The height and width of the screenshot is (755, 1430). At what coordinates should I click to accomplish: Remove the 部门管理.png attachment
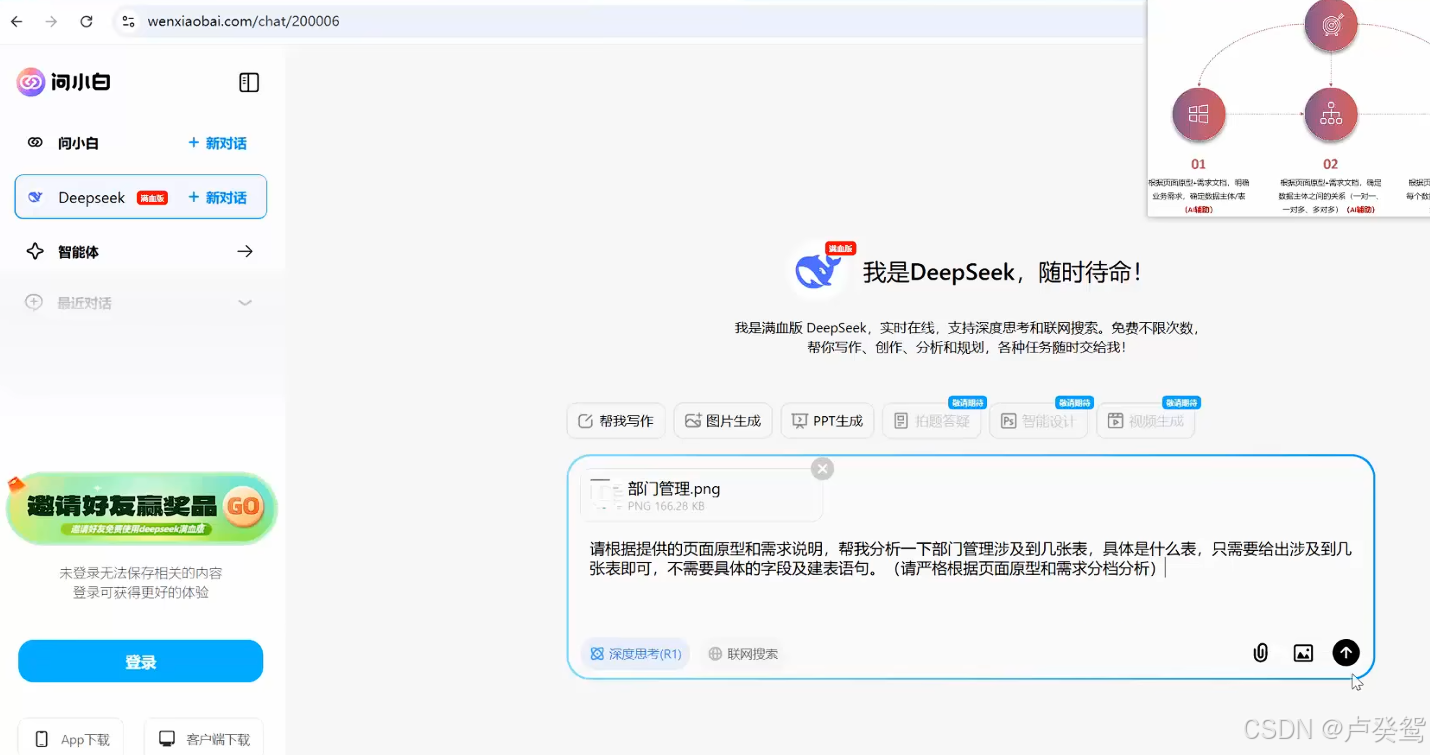click(822, 468)
